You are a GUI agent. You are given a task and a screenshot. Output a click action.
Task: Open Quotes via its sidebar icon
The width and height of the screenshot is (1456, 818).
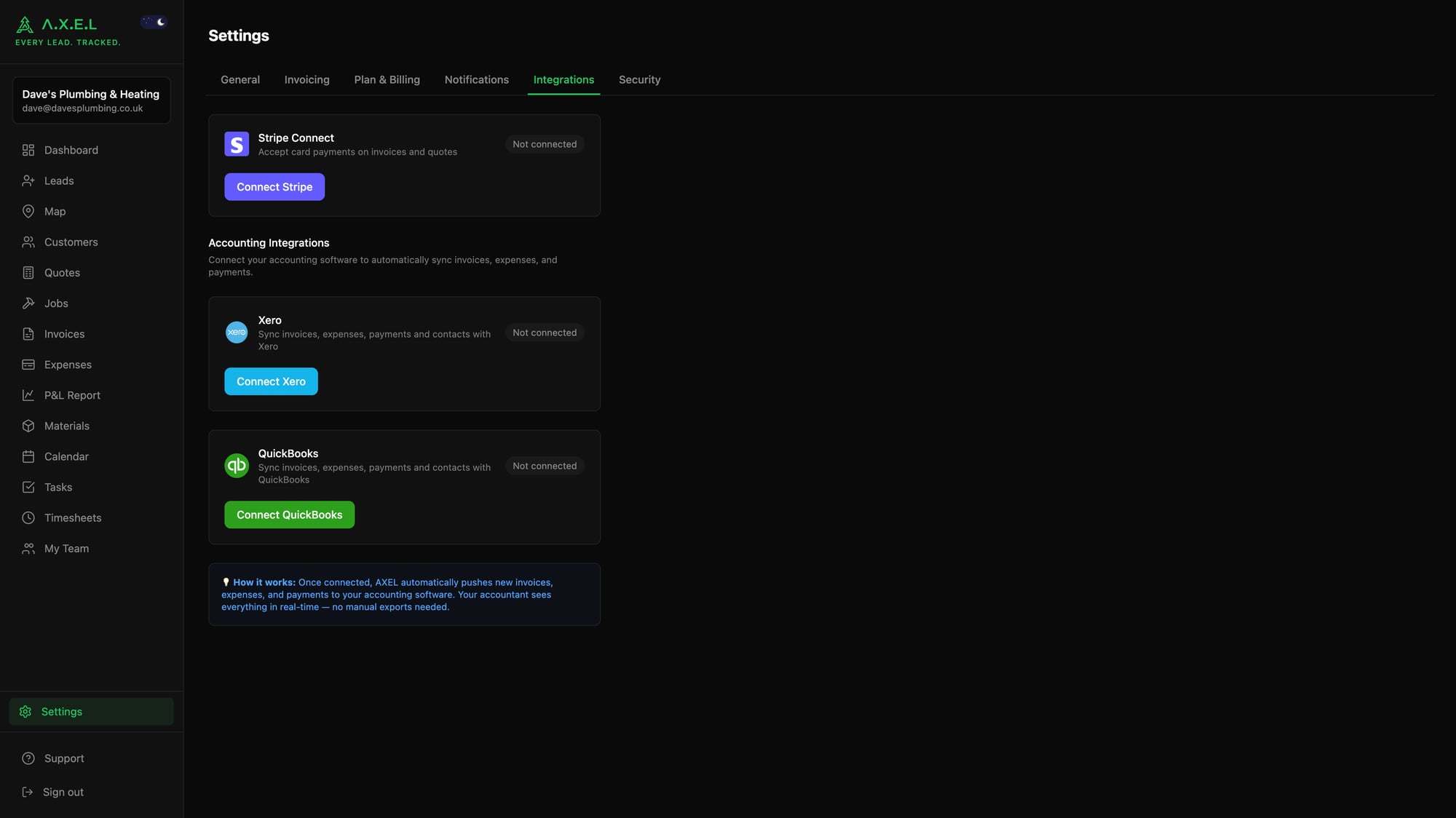click(x=28, y=272)
